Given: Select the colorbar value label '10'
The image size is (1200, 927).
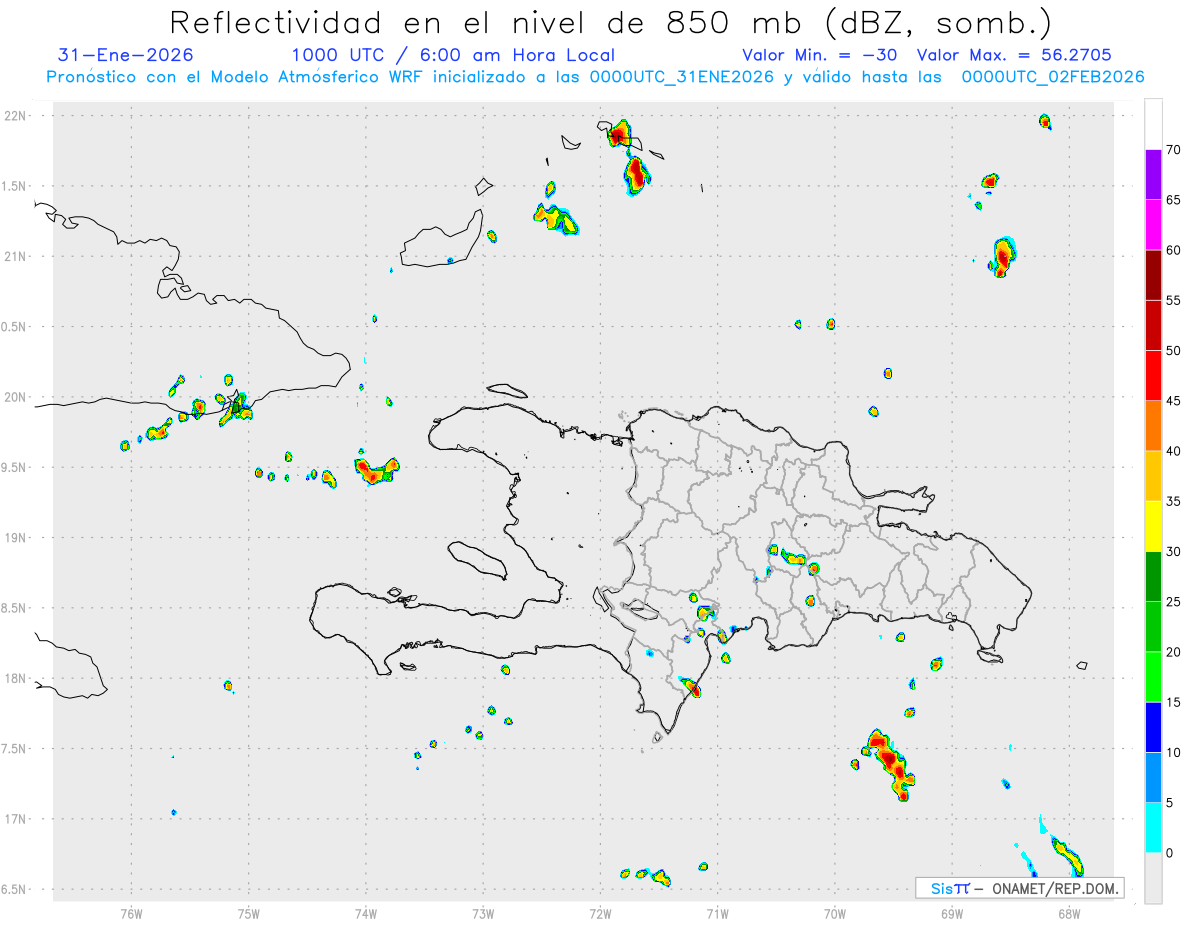Looking at the screenshot, I should [x=1174, y=752].
